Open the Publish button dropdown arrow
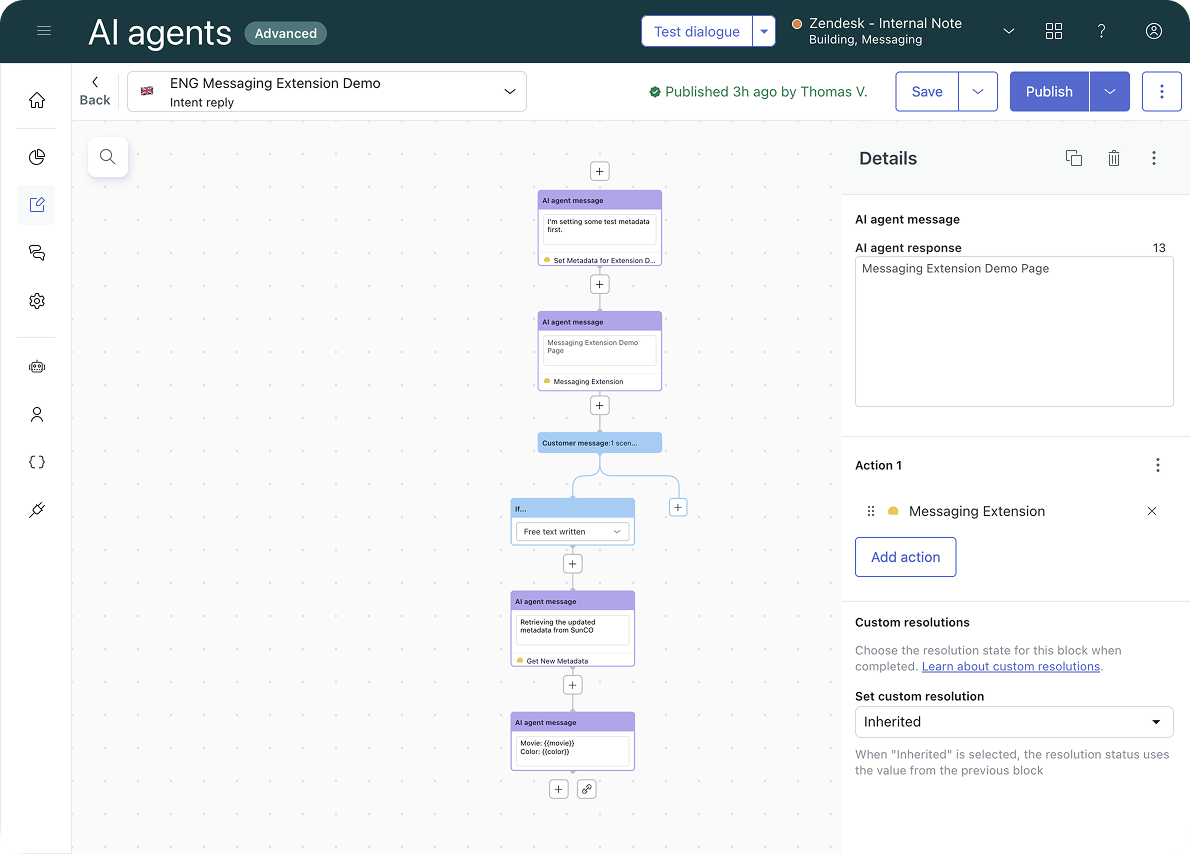Screen dimensions: 1190x854 (1109, 92)
